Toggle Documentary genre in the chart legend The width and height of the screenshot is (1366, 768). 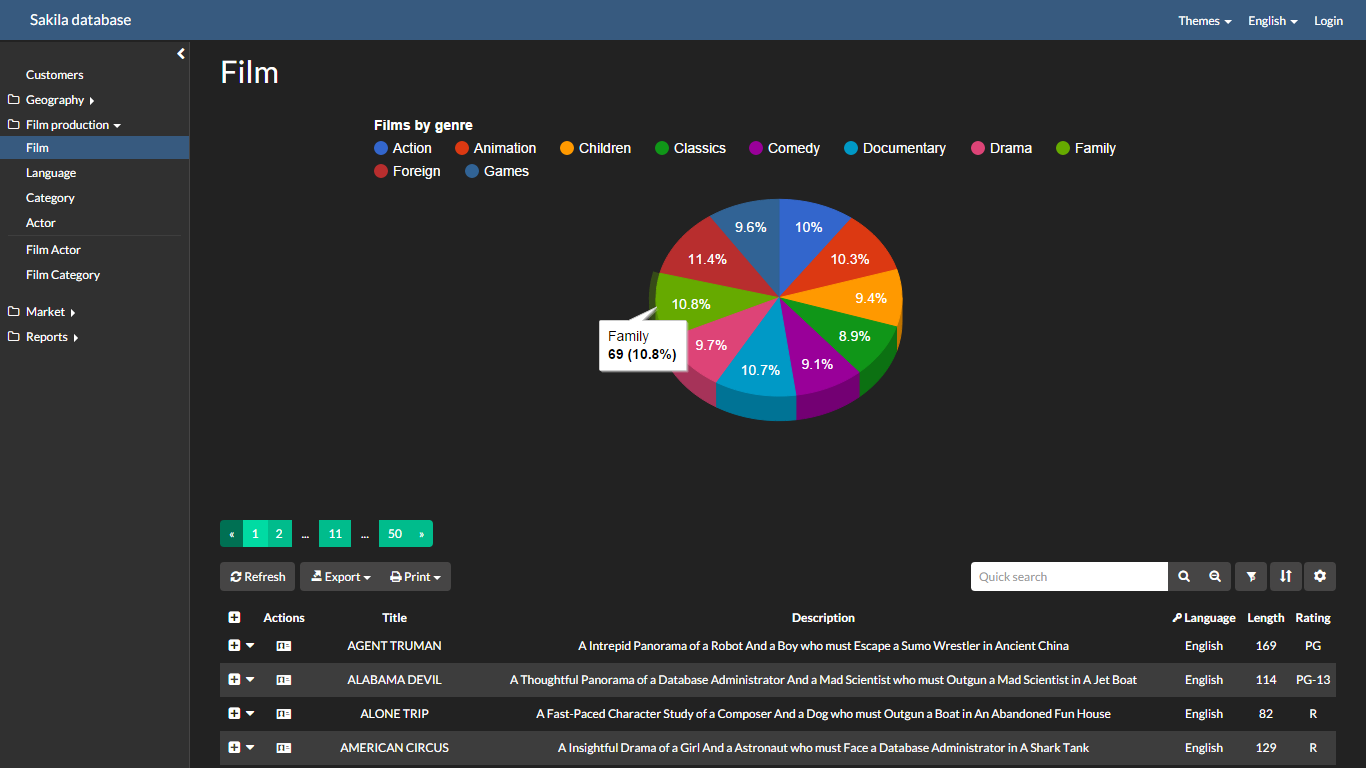coord(894,148)
